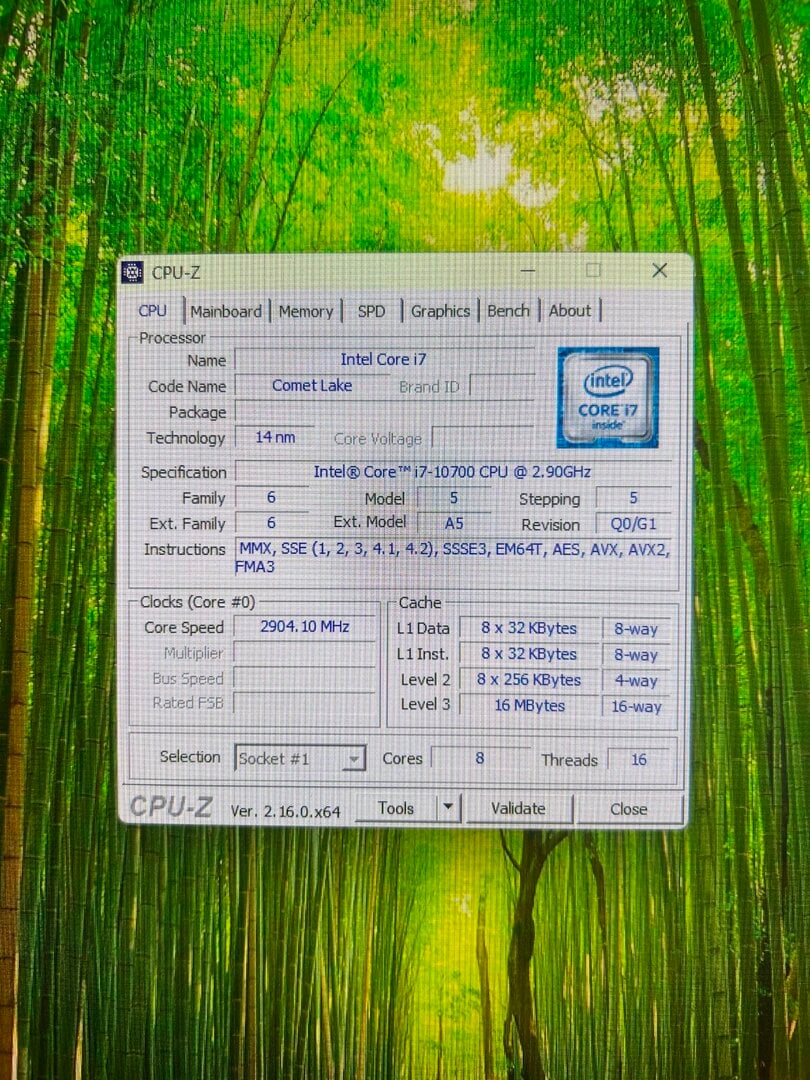Click the Level 2 '4-way' cell

(x=636, y=681)
